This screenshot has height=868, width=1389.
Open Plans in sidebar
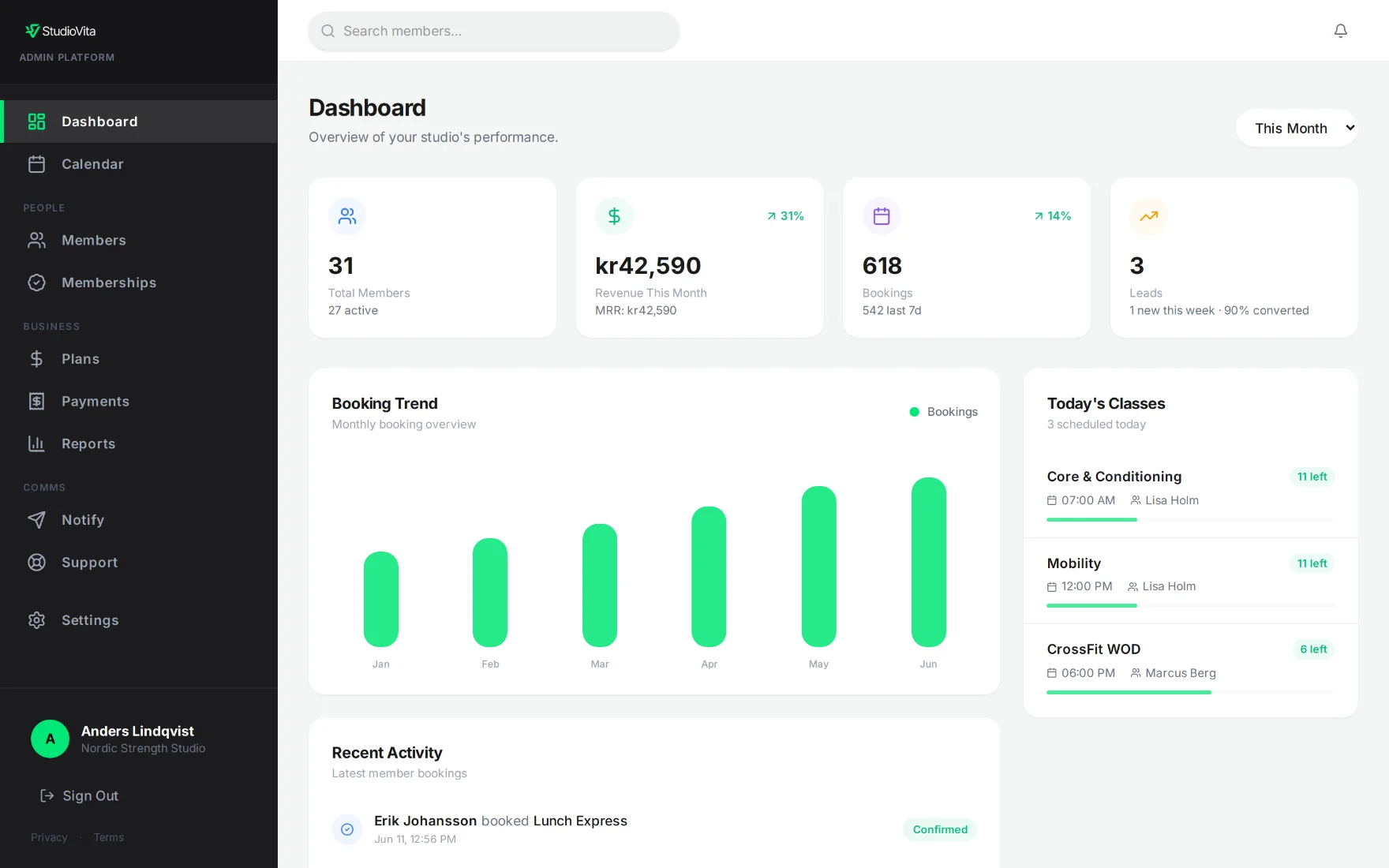(x=139, y=359)
